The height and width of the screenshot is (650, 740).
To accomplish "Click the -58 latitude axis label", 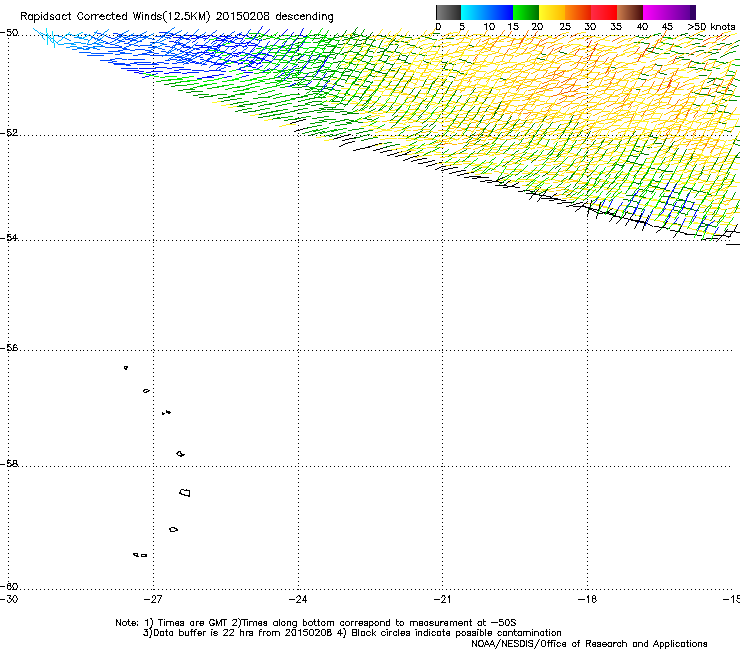I will pos(9,464).
